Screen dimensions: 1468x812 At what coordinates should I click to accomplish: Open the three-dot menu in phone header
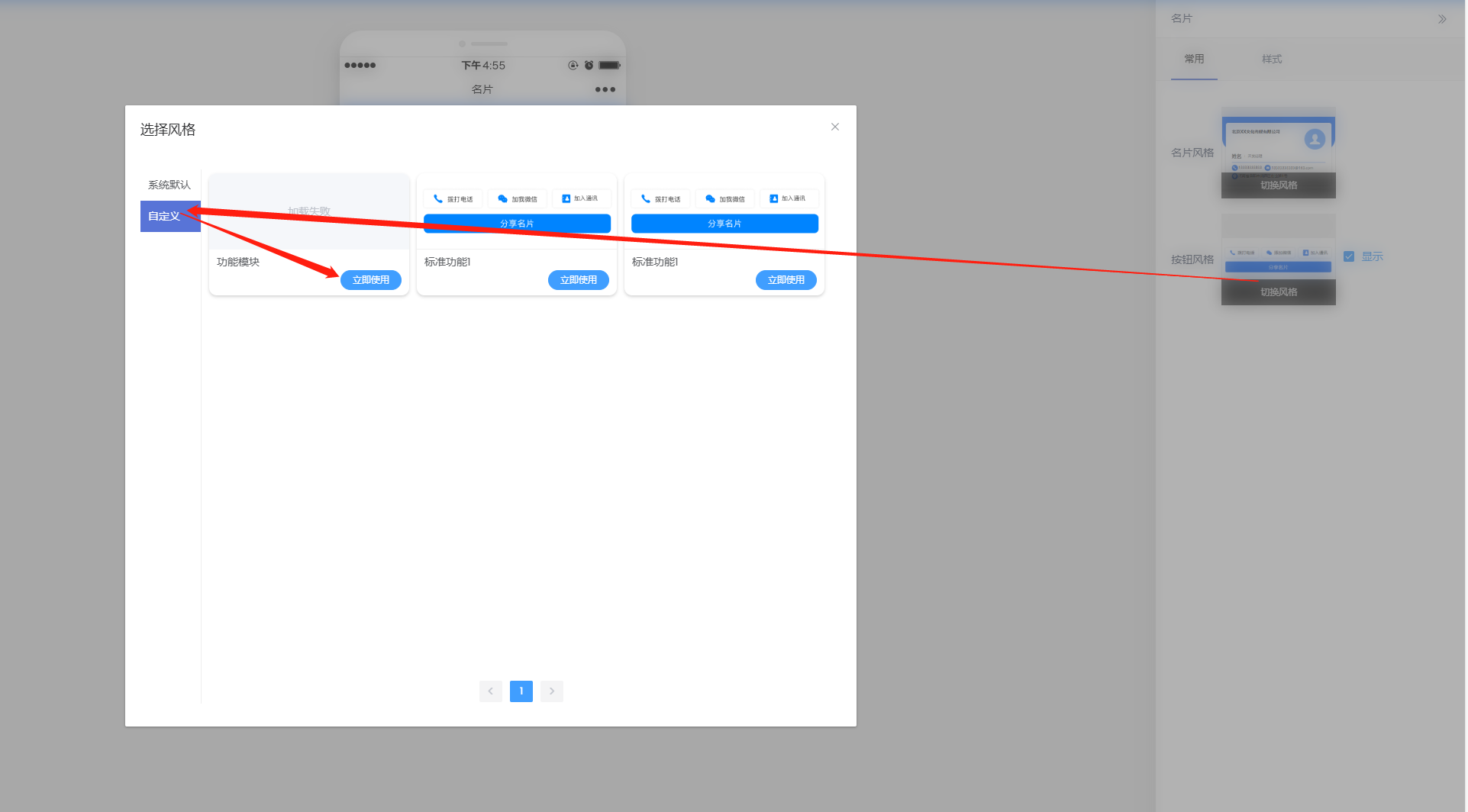(605, 90)
